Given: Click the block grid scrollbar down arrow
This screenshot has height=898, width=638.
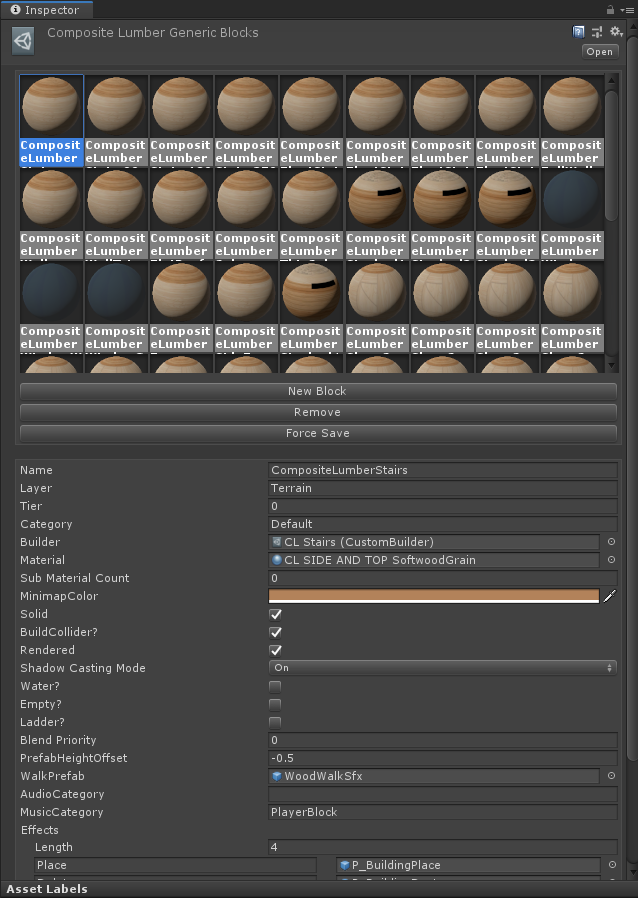Looking at the screenshot, I should point(611,365).
